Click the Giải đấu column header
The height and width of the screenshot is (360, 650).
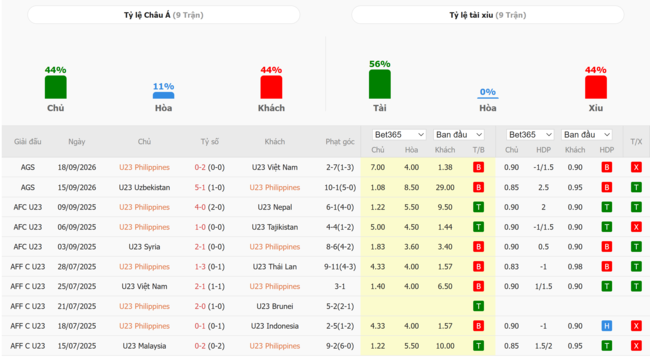pos(28,141)
